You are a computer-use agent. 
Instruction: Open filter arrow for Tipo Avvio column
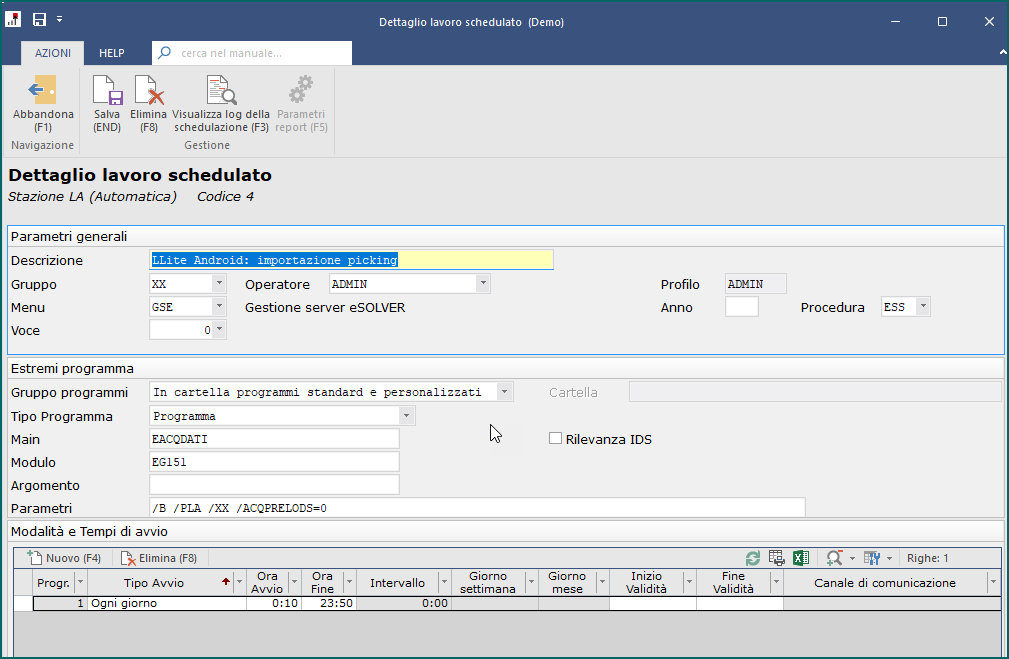pos(239,582)
